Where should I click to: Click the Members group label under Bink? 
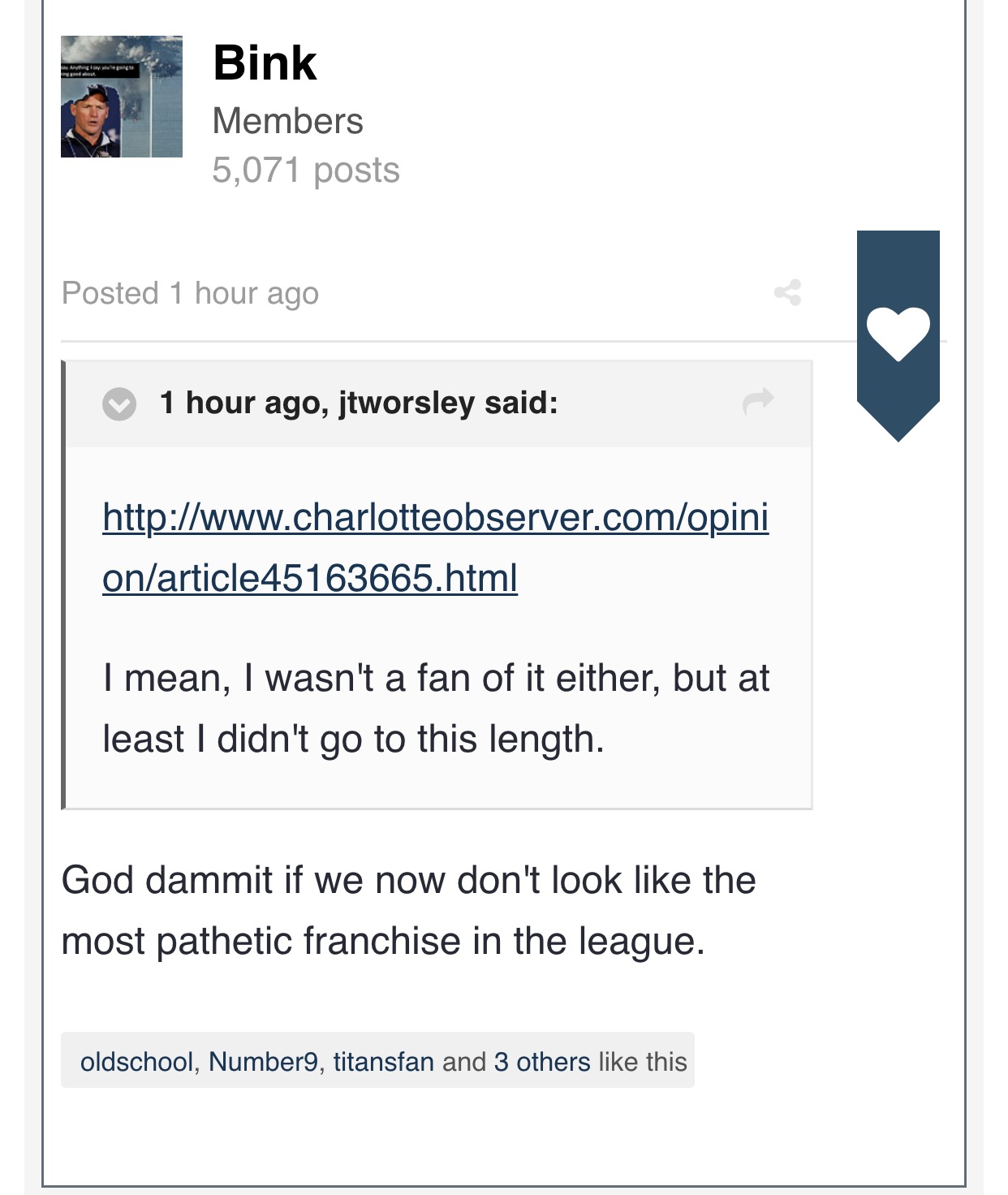click(287, 121)
